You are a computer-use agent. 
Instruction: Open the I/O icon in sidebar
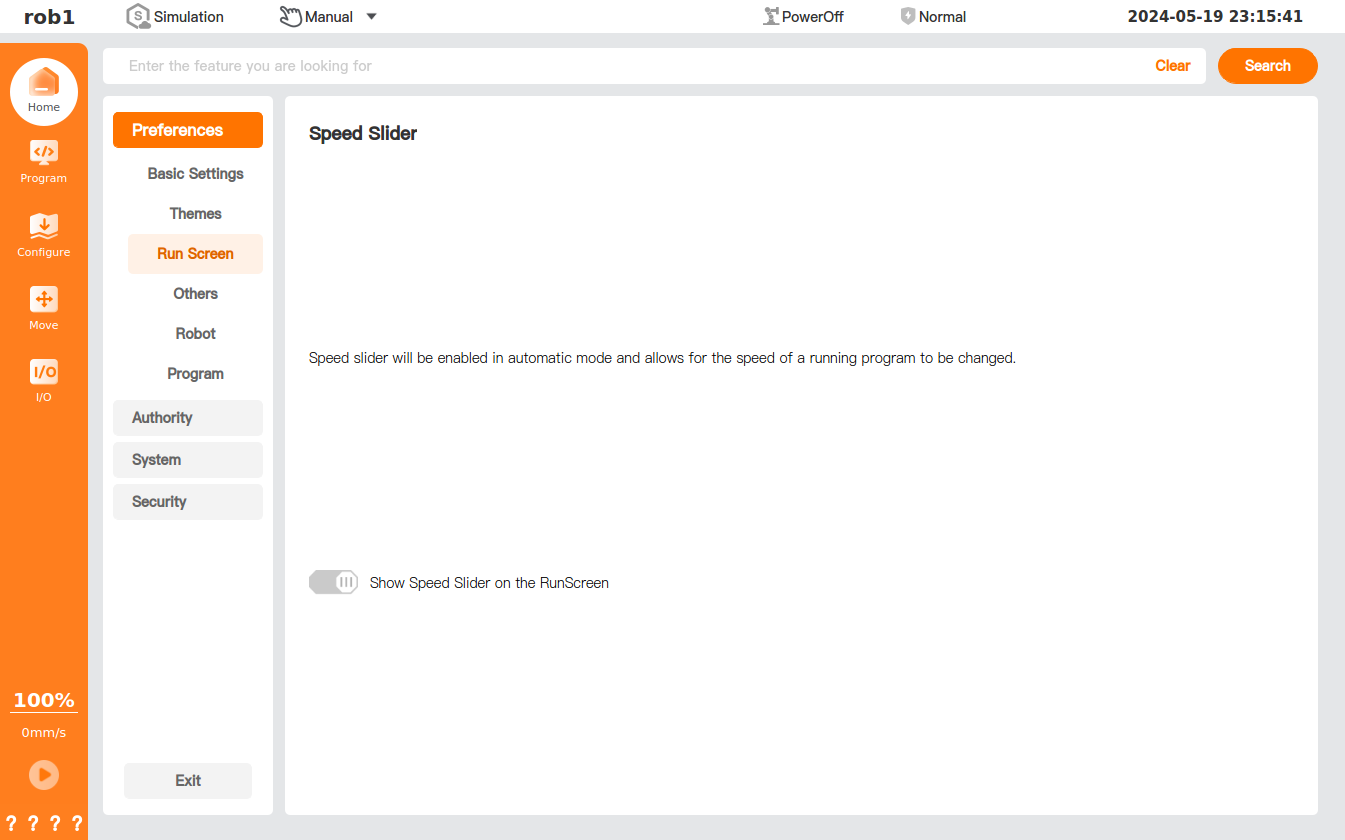click(x=43, y=372)
